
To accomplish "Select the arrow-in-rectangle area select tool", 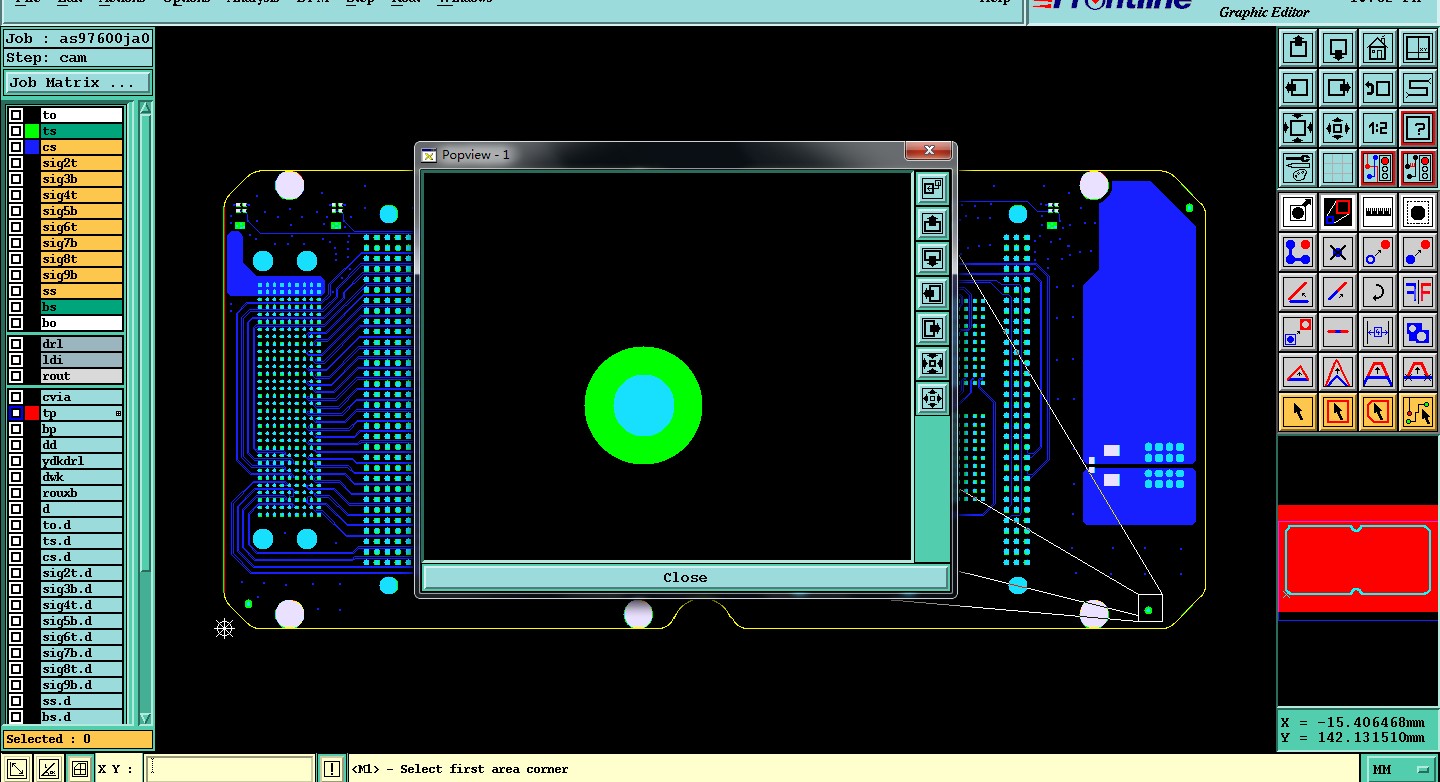I will (1338, 411).
